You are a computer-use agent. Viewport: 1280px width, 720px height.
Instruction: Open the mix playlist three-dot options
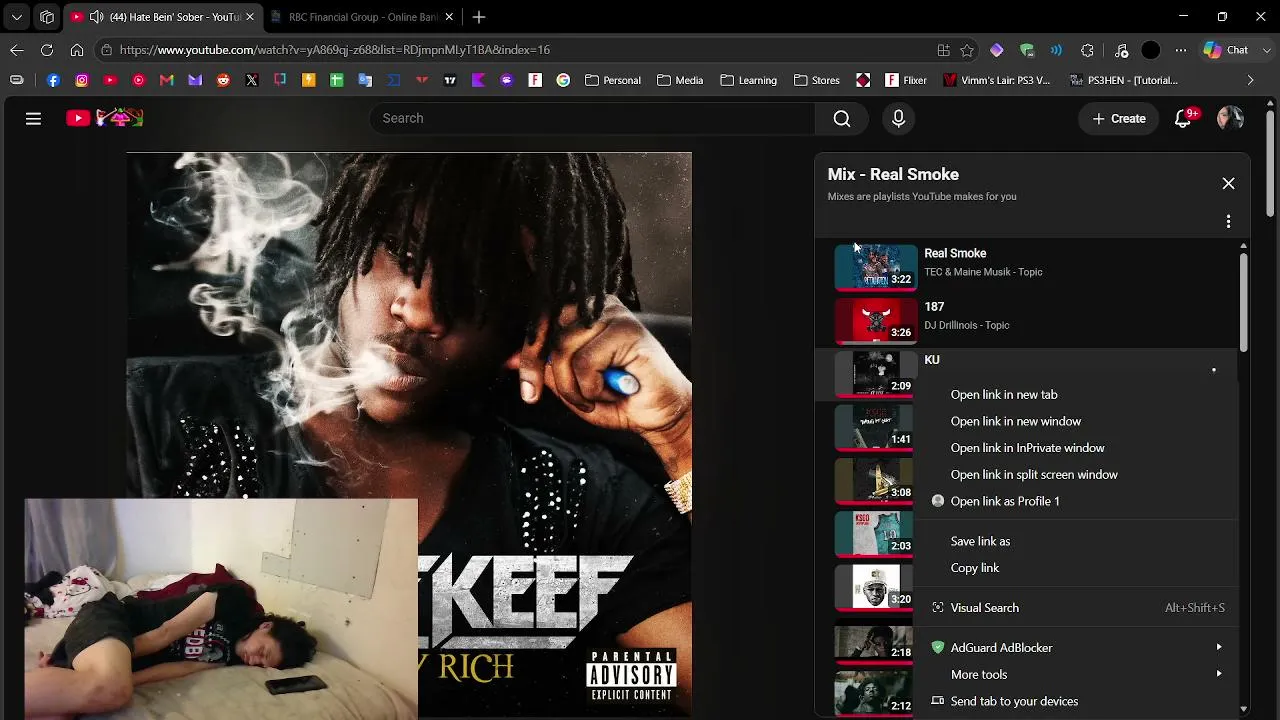pos(1228,221)
